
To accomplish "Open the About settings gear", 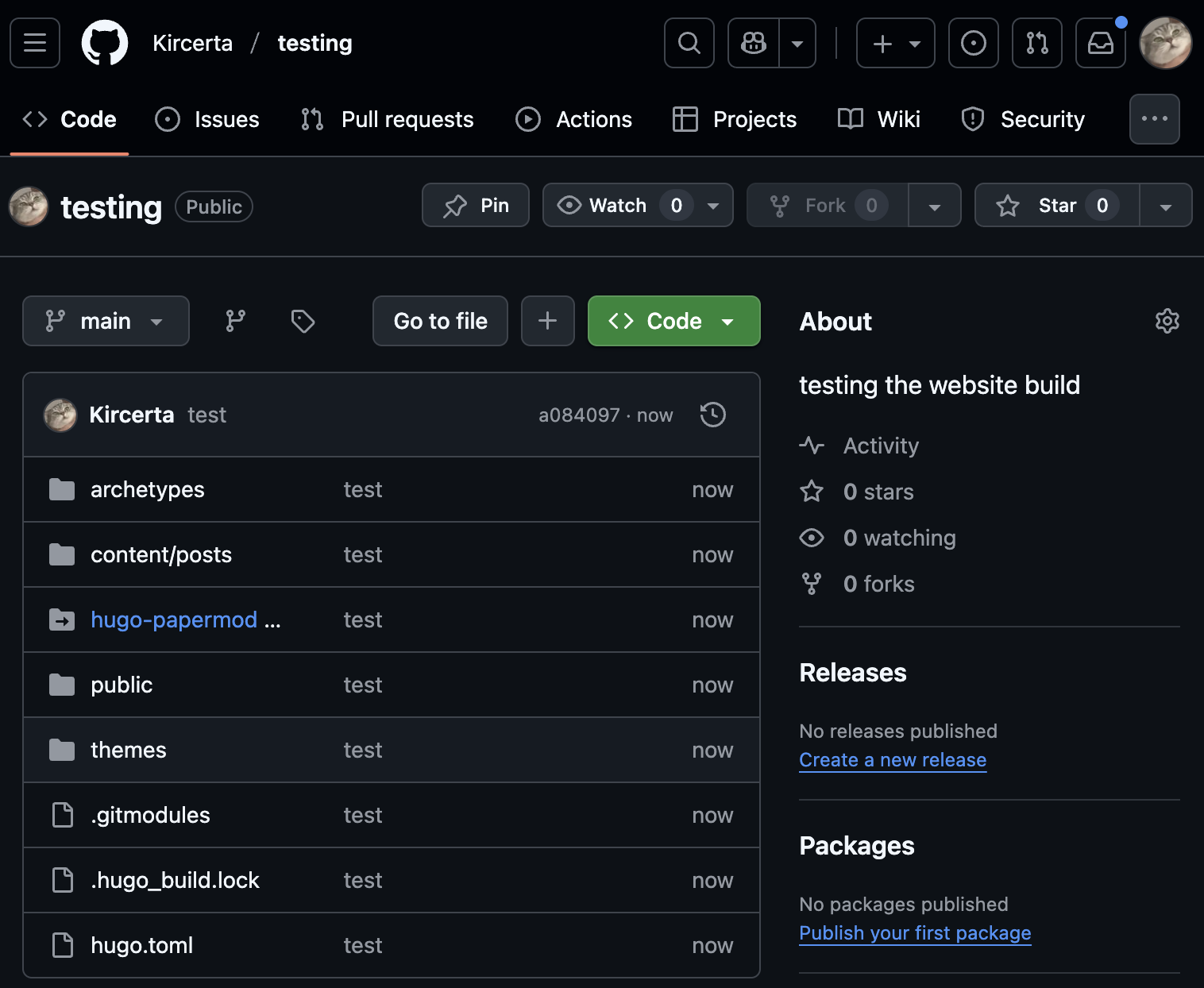I will (x=1167, y=321).
